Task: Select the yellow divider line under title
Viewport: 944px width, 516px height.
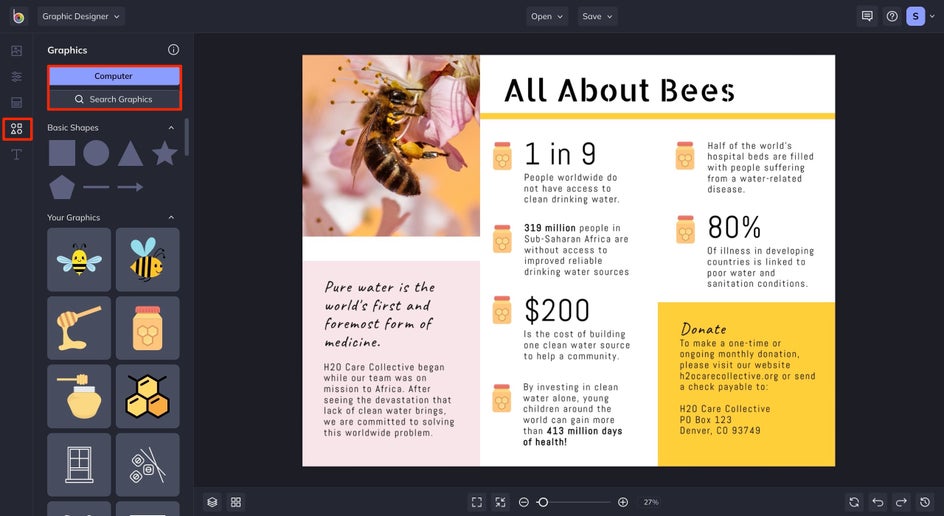Action: coord(657,116)
